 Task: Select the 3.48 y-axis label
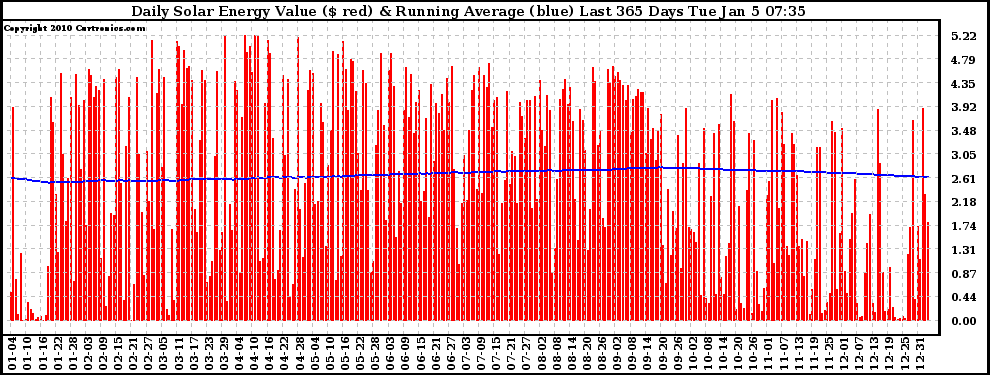tap(963, 131)
